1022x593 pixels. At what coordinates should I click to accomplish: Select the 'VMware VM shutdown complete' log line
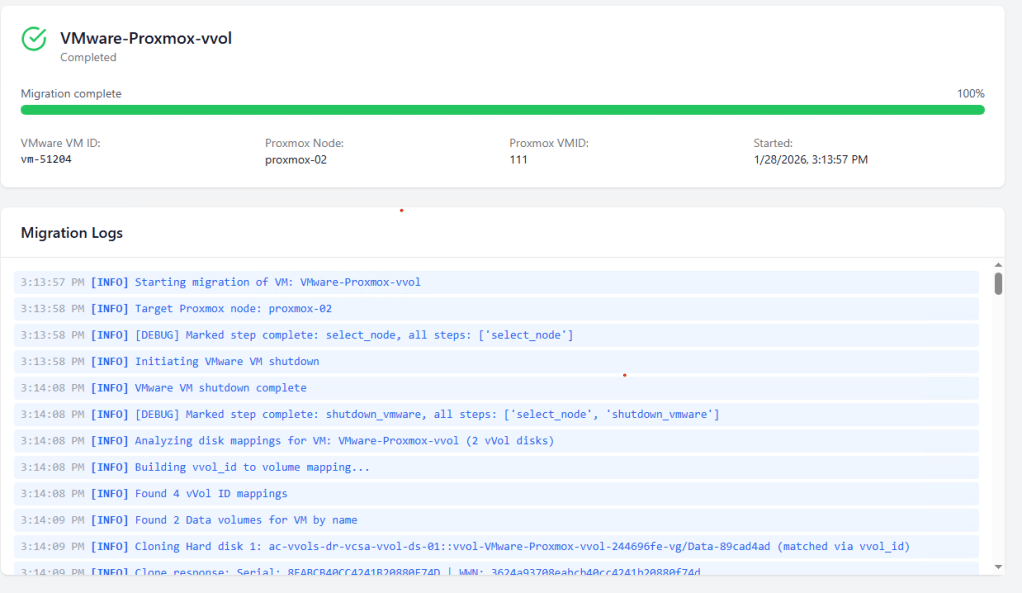(x=220, y=388)
